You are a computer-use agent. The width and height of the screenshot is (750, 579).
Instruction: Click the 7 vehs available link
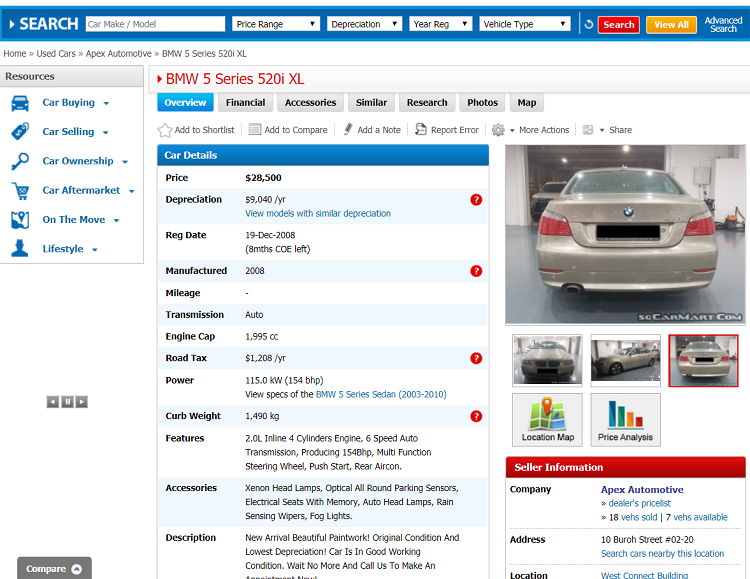click(x=696, y=517)
